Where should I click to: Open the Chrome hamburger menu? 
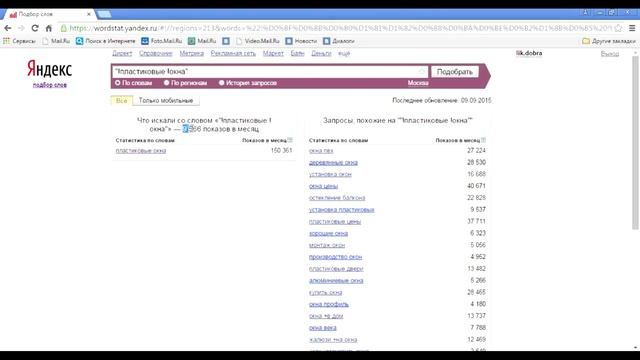(632, 28)
